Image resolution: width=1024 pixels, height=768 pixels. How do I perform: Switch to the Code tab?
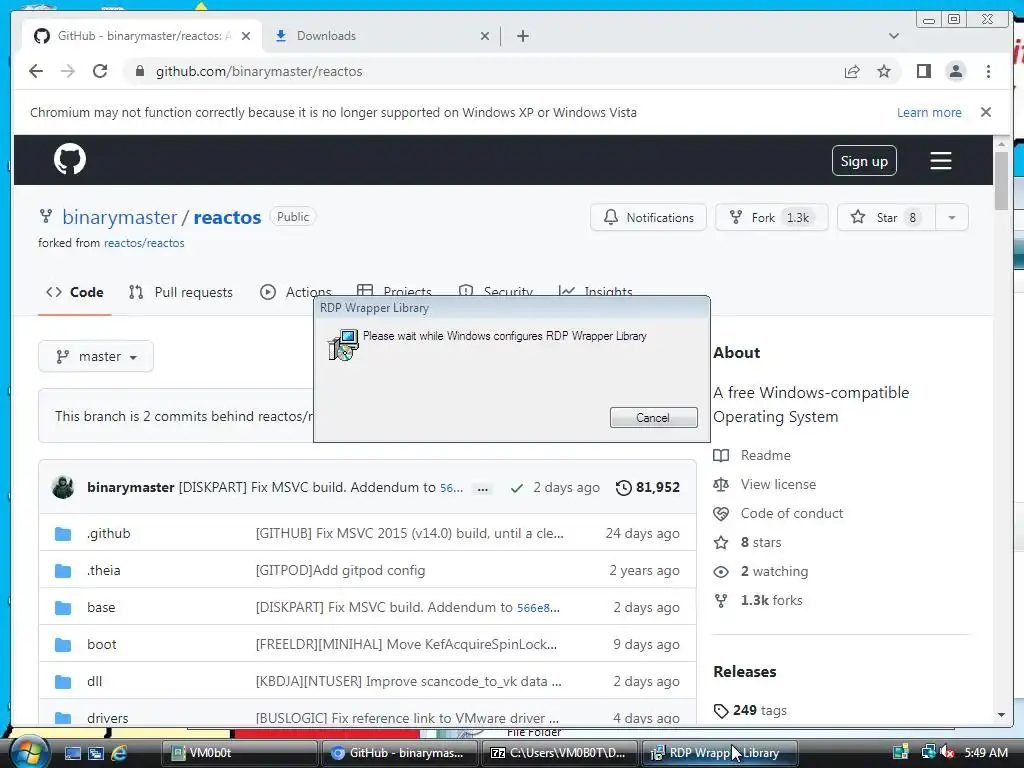(74, 293)
